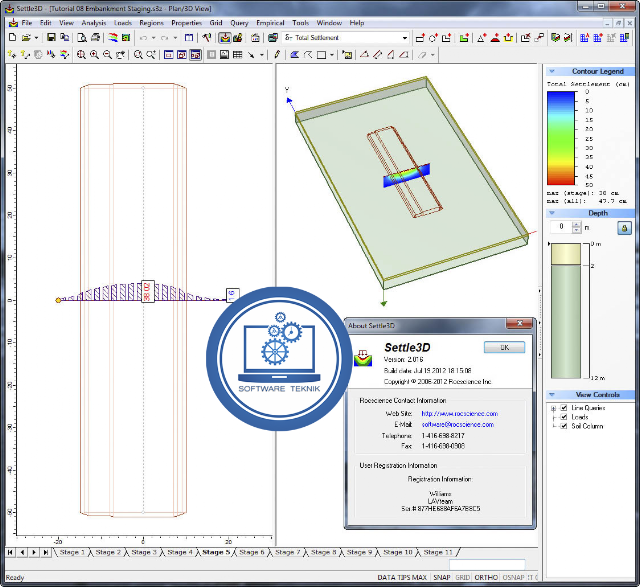Click the grid table icon in the toolbar
This screenshot has height=587, width=640.
pyautogui.click(x=238, y=54)
